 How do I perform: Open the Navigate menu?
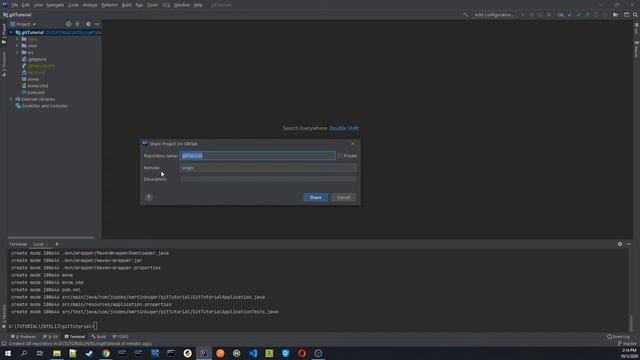point(55,5)
